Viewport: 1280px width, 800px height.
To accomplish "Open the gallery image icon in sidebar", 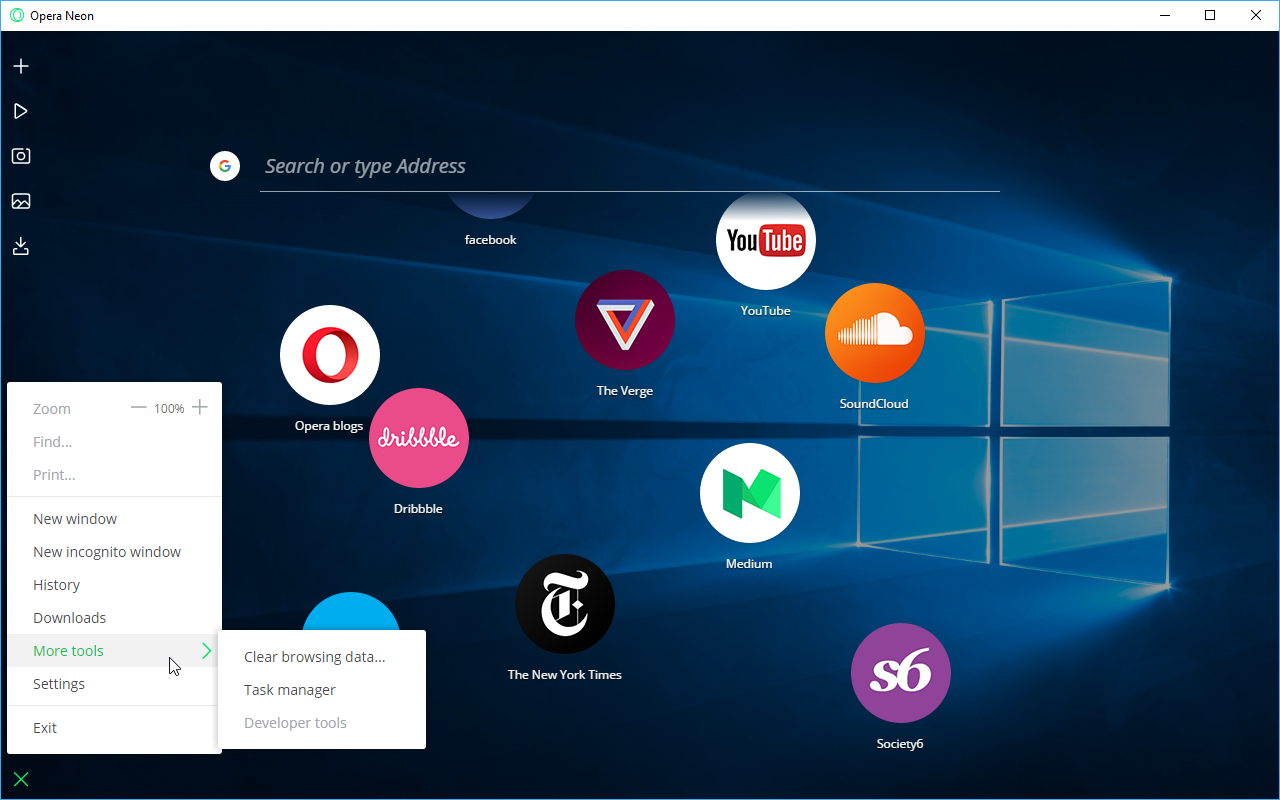I will 21,201.
